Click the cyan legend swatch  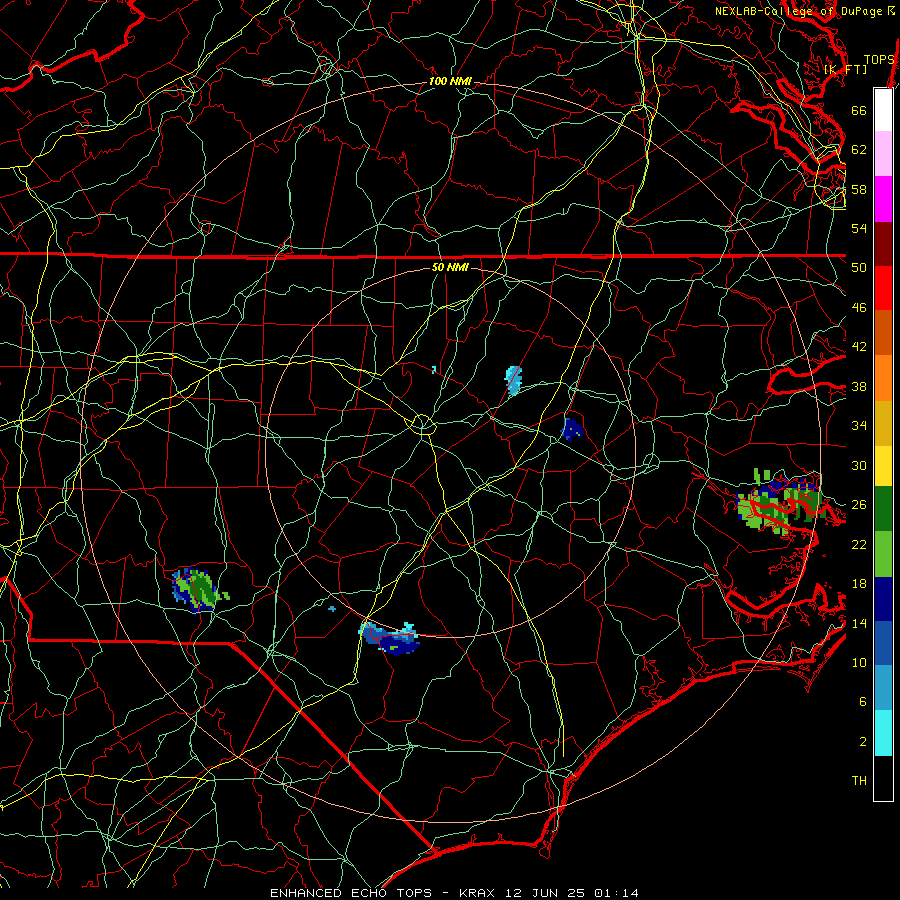[x=883, y=733]
